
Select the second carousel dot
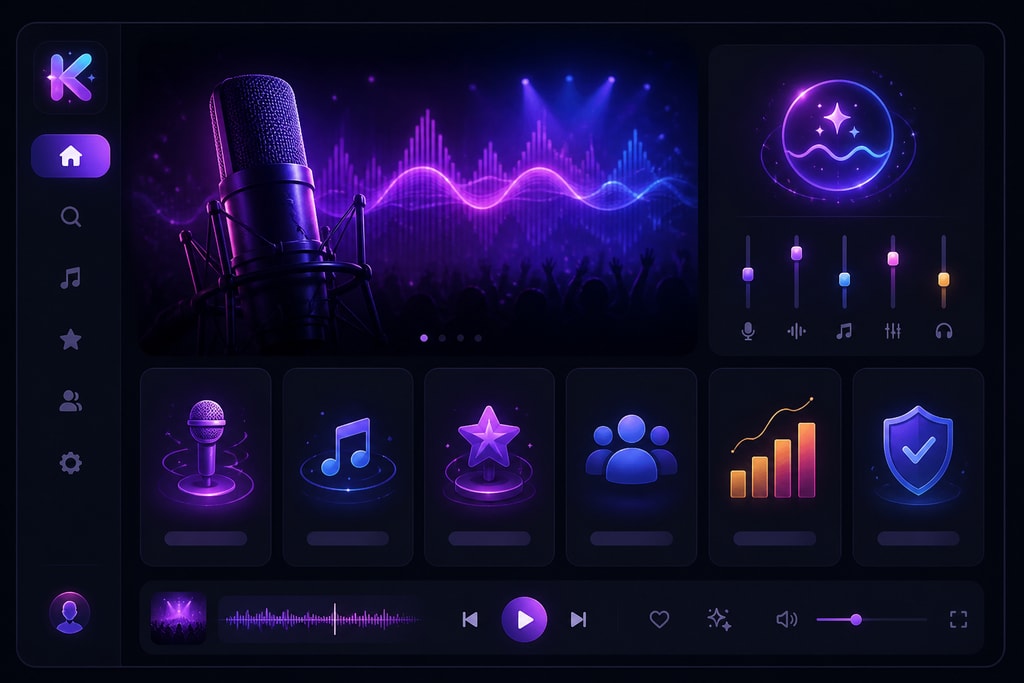[442, 338]
